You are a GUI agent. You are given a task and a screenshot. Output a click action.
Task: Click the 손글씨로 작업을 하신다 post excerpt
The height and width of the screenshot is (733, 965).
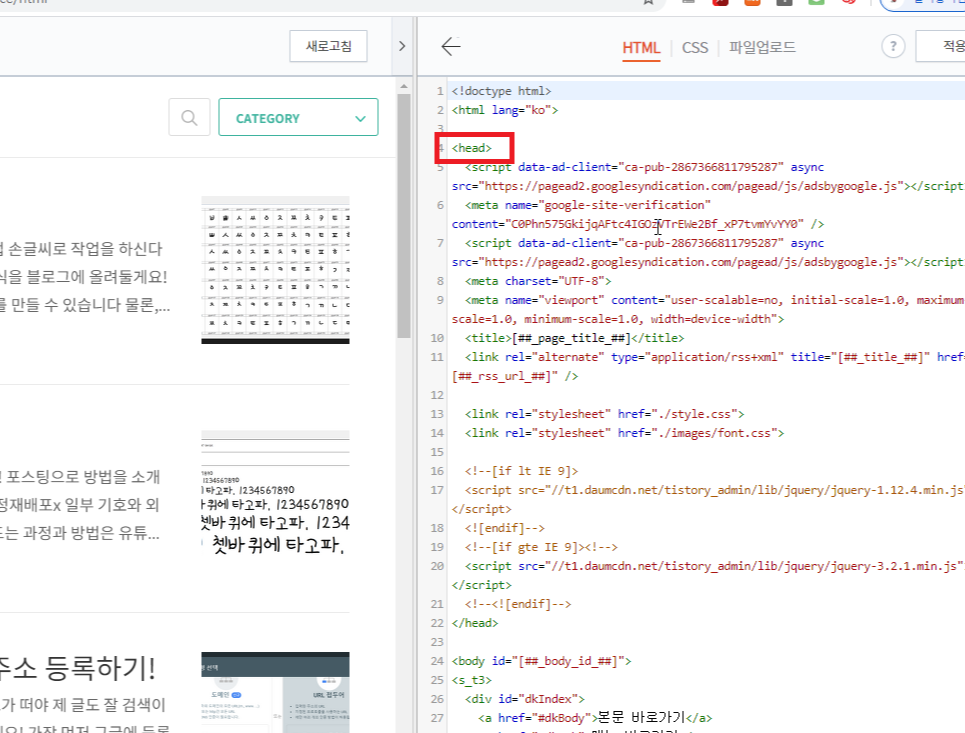coord(81,249)
